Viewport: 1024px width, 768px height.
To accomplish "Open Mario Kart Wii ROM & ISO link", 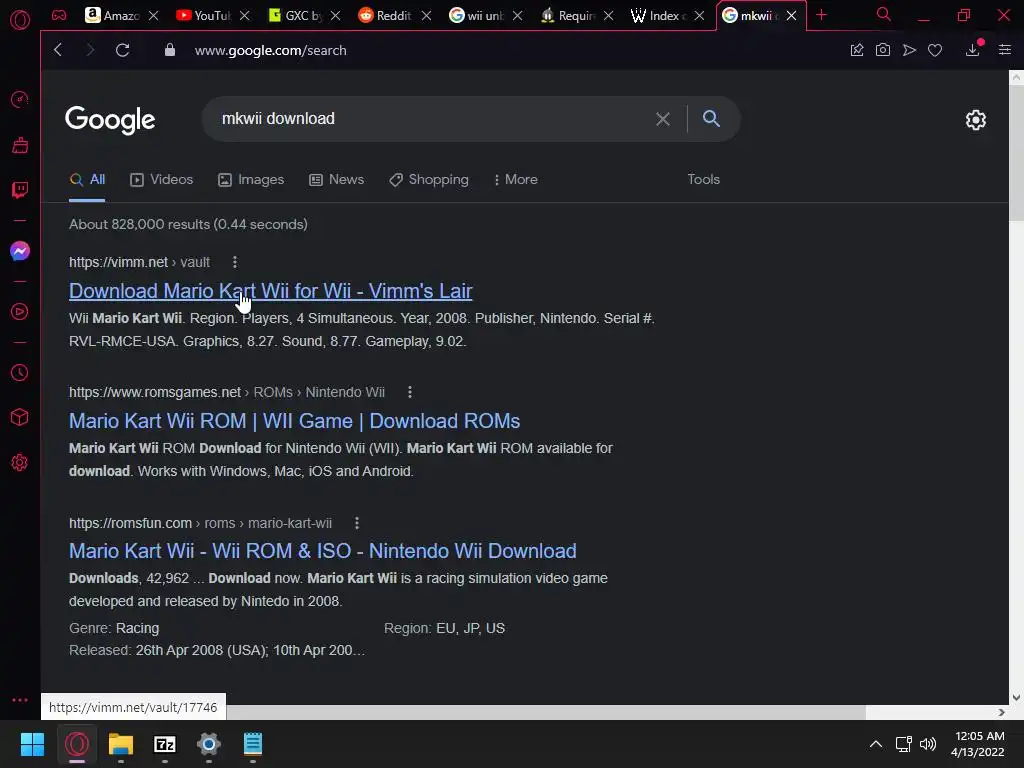I will coord(323,551).
